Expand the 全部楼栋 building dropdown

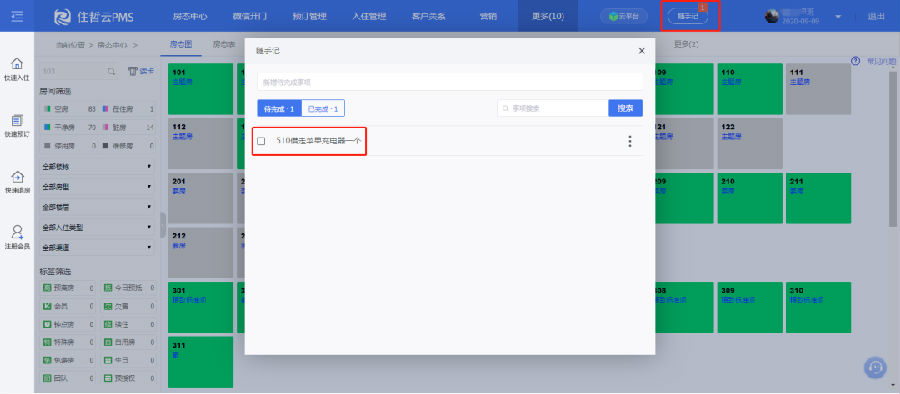click(x=96, y=167)
